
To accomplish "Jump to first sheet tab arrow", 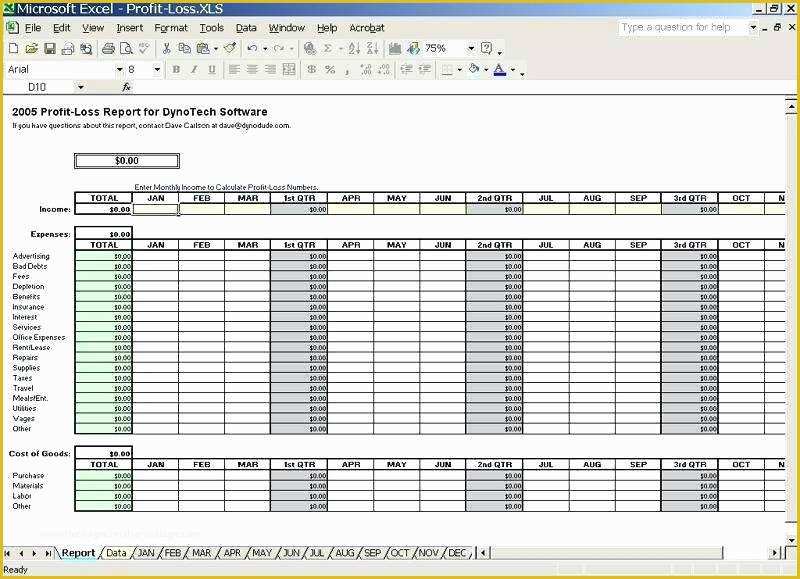I will click(x=8, y=553).
